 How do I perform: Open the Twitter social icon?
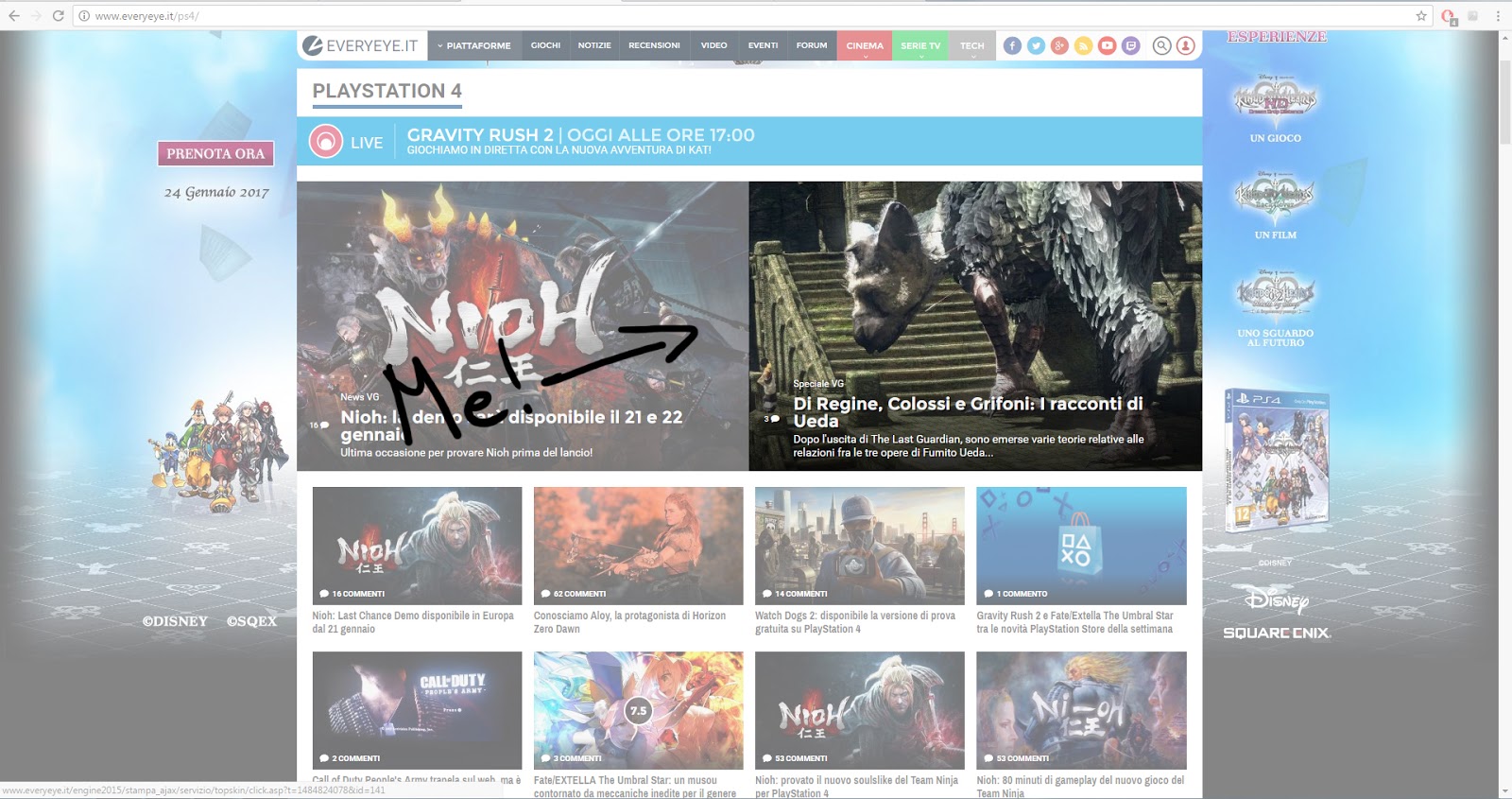tap(1036, 45)
